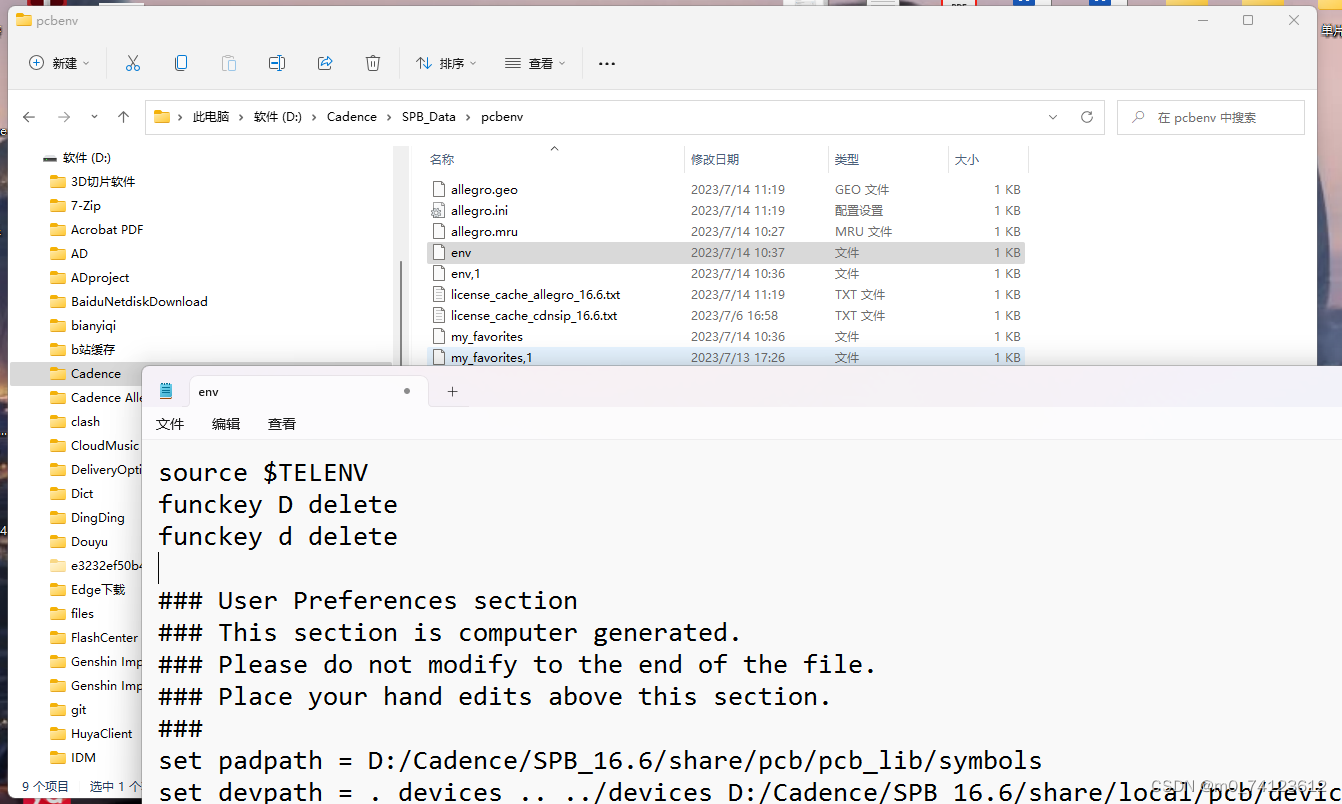Click the back navigation arrow
The width and height of the screenshot is (1342, 804).
coord(29,117)
